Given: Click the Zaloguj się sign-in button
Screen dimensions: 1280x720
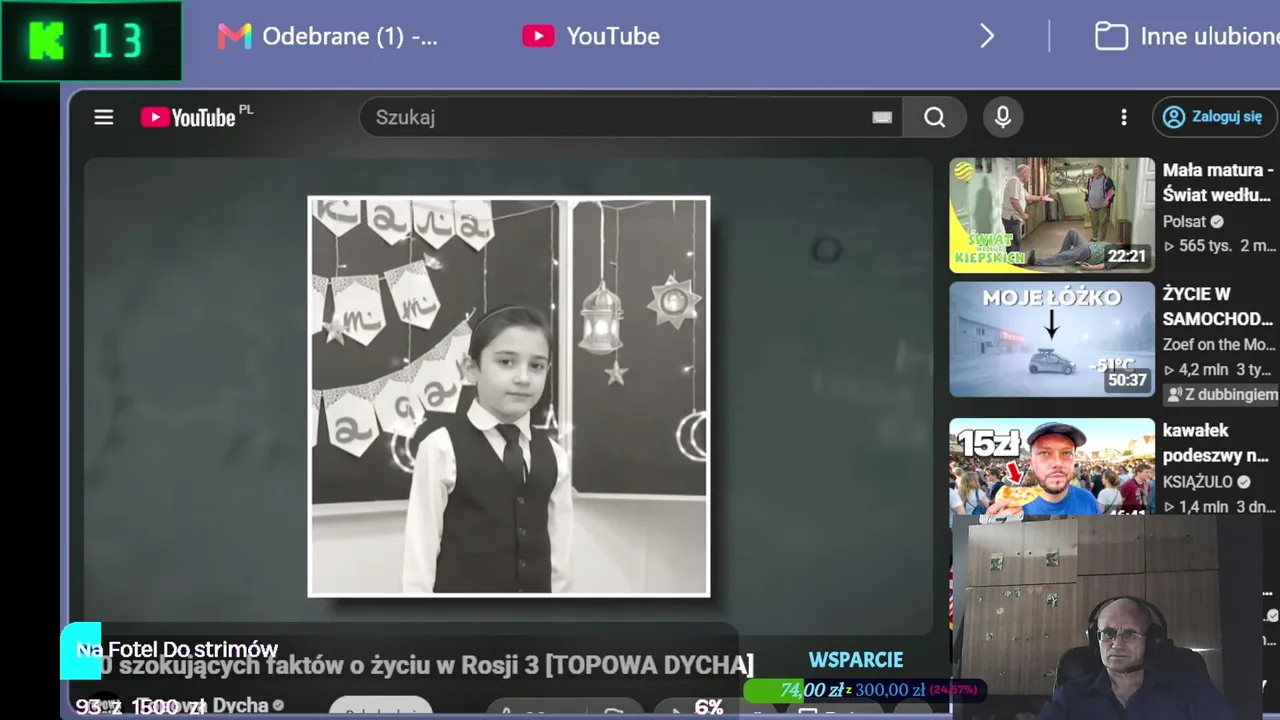Looking at the screenshot, I should 1215,117.
